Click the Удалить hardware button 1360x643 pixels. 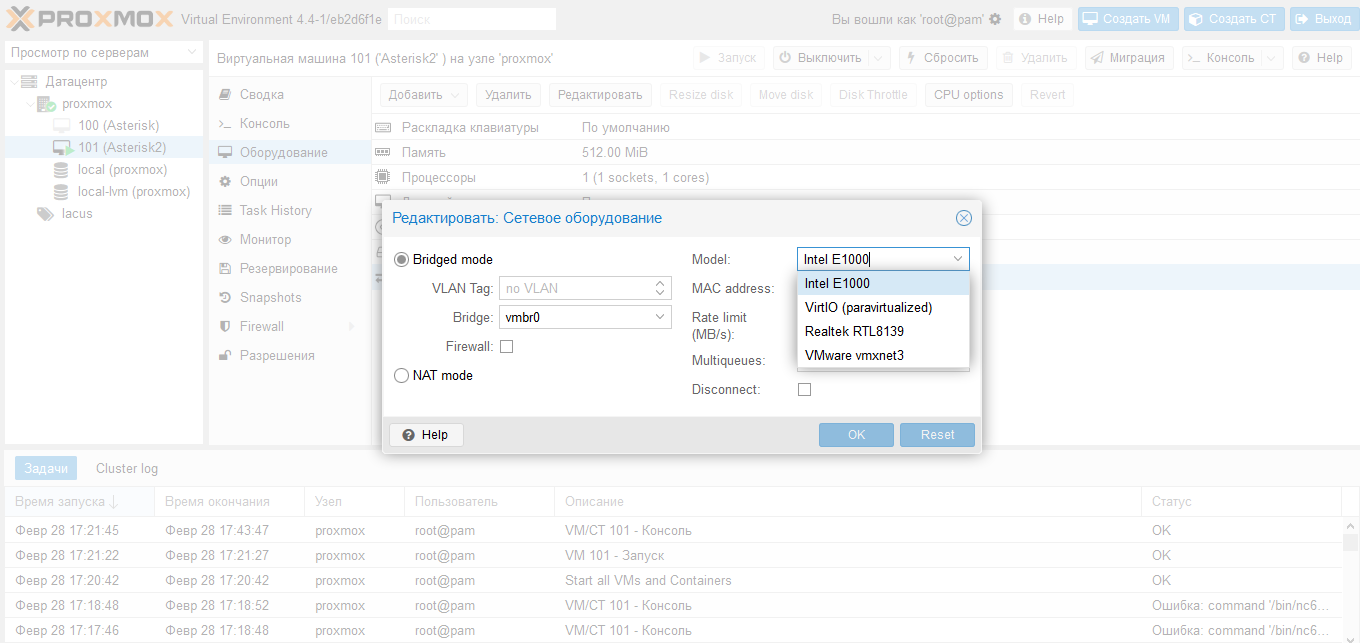508,95
